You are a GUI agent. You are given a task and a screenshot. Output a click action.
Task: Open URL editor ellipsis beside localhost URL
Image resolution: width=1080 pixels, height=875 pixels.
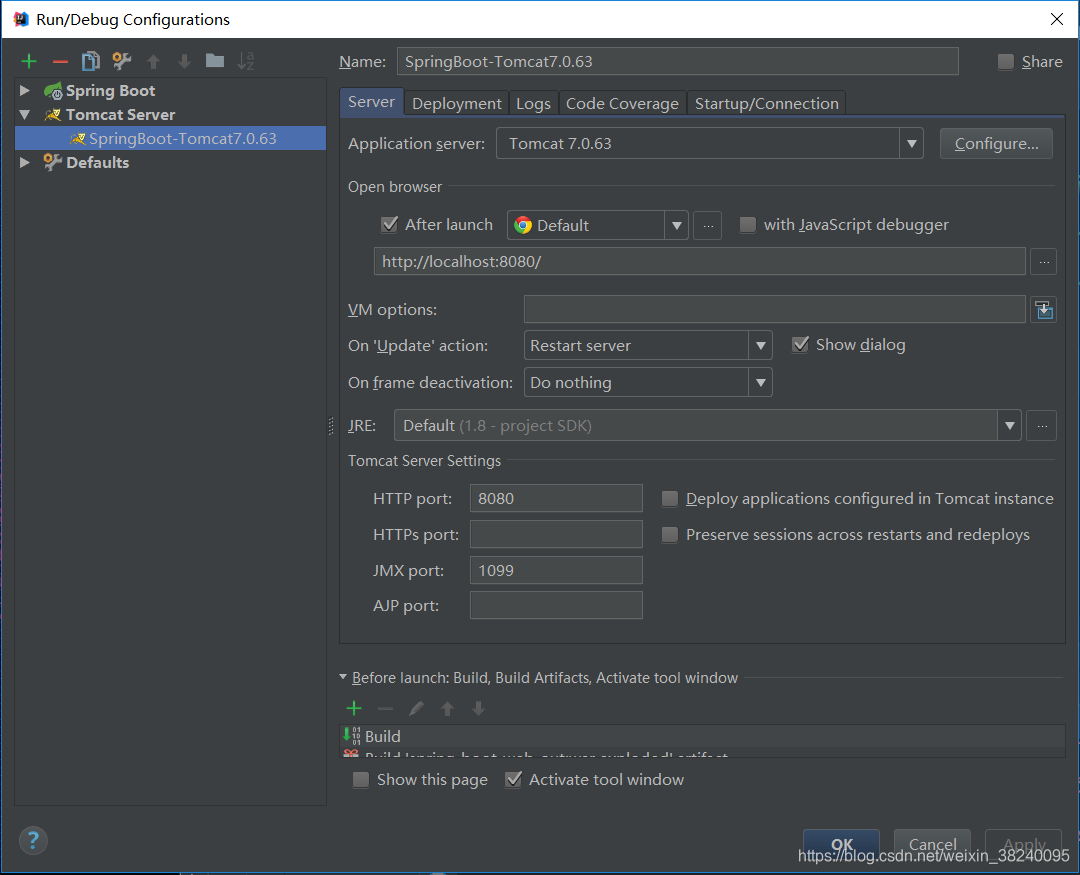coord(1043,262)
